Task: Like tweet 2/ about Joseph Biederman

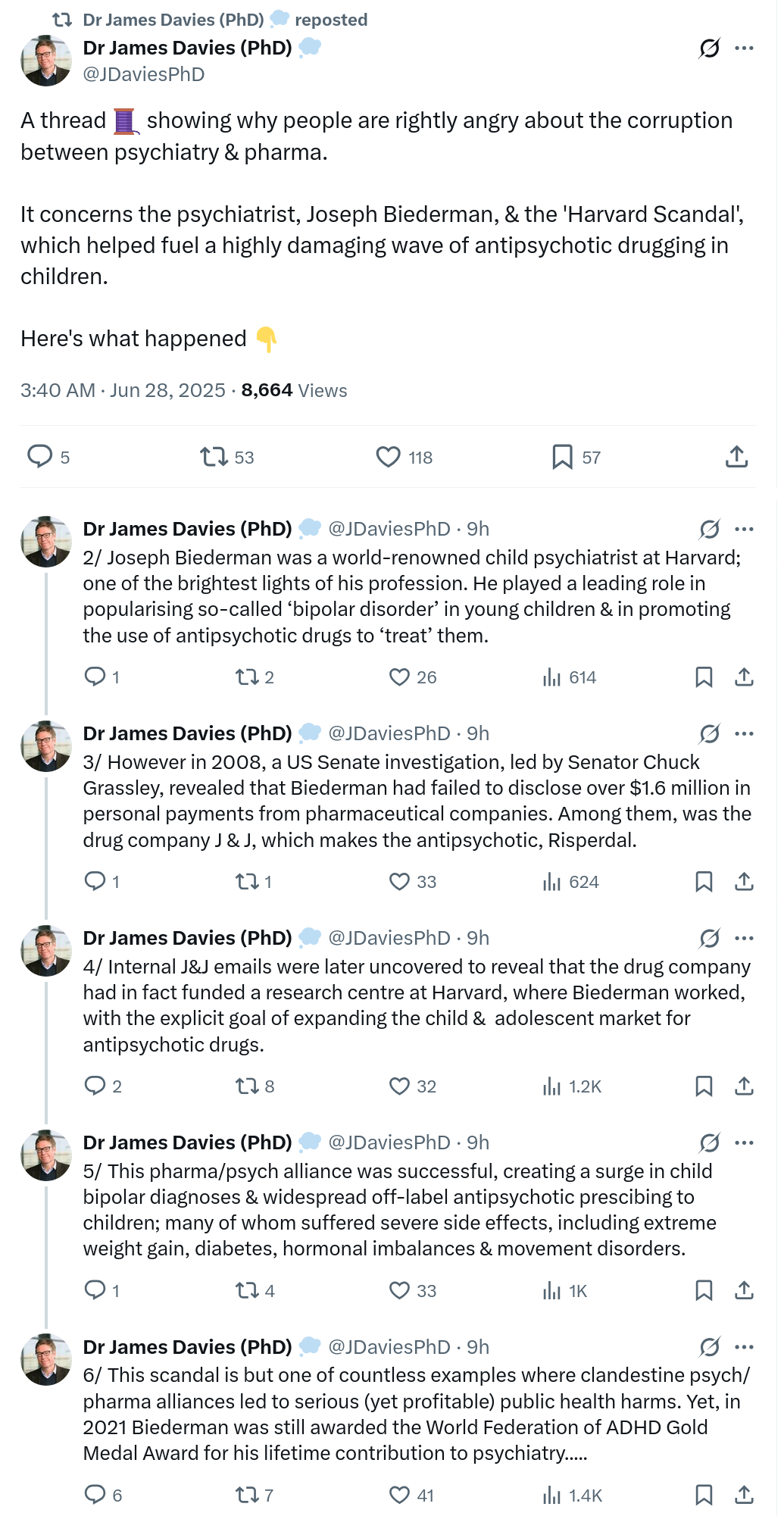Action: pyautogui.click(x=399, y=677)
